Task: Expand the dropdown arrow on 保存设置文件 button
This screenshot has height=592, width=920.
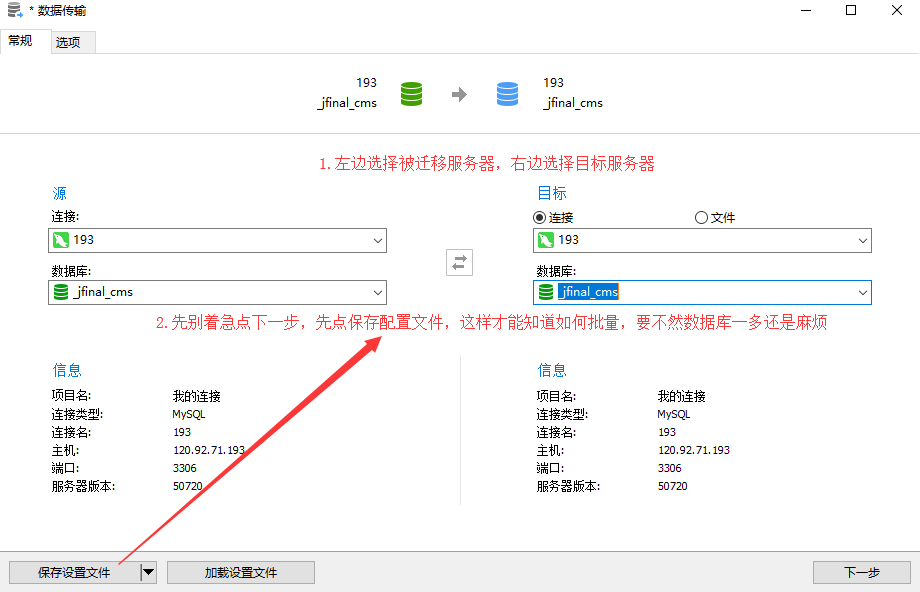Action: coord(148,572)
